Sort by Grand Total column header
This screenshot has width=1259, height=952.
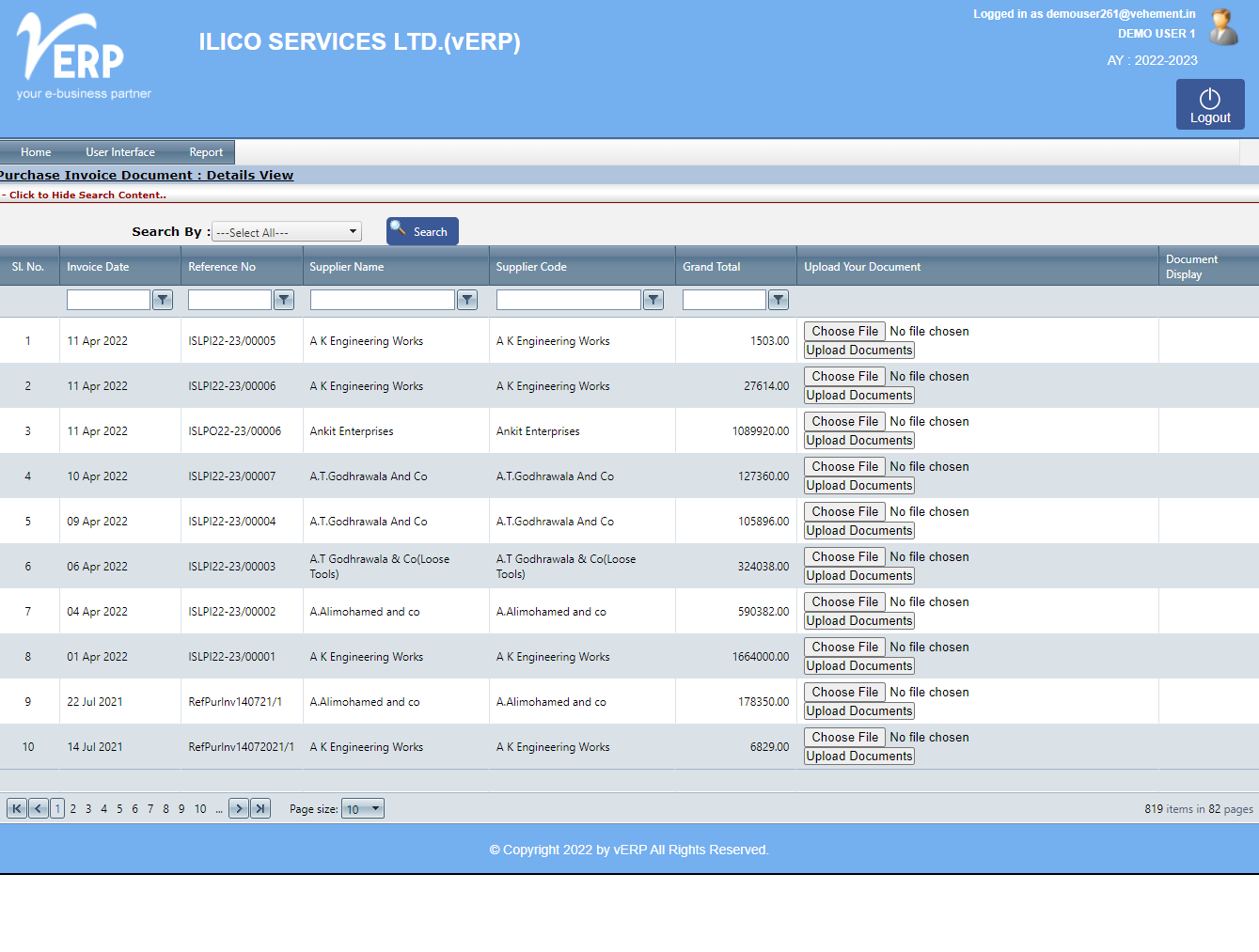pyautogui.click(x=712, y=267)
